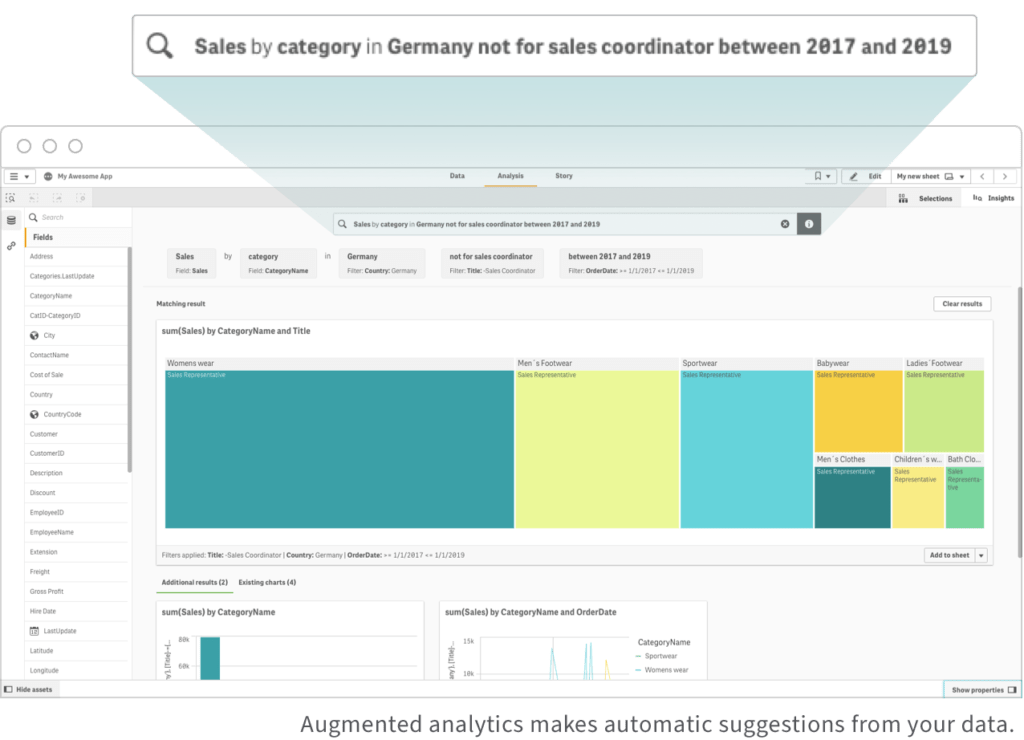This screenshot has width=1024, height=740.
Task: Go to the next sheet arrow
Action: point(1005,176)
